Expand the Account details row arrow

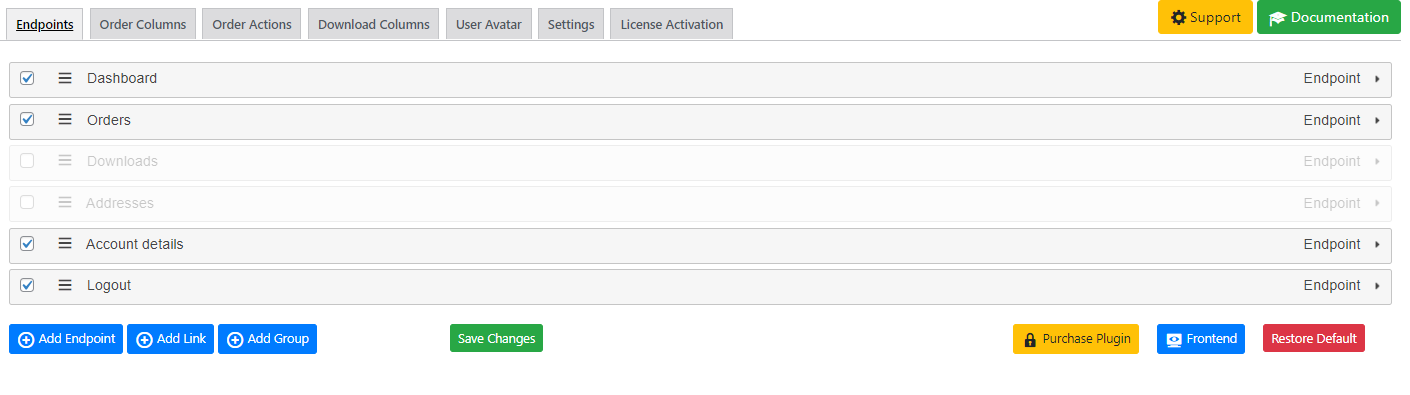[x=1377, y=244]
